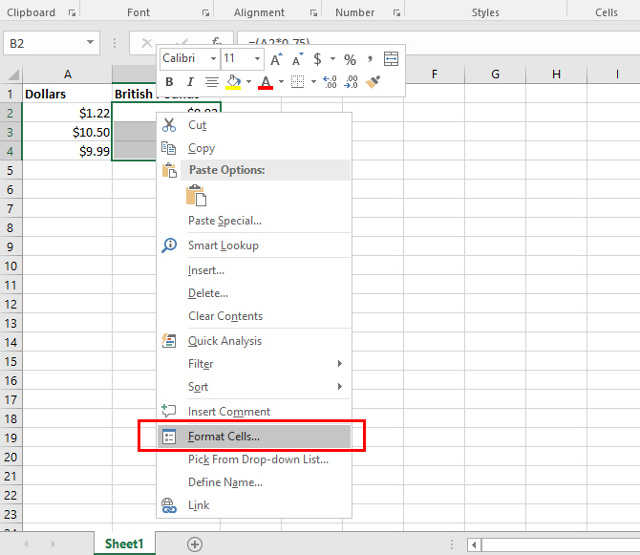Click the previous sheet navigation arrow

26,544
